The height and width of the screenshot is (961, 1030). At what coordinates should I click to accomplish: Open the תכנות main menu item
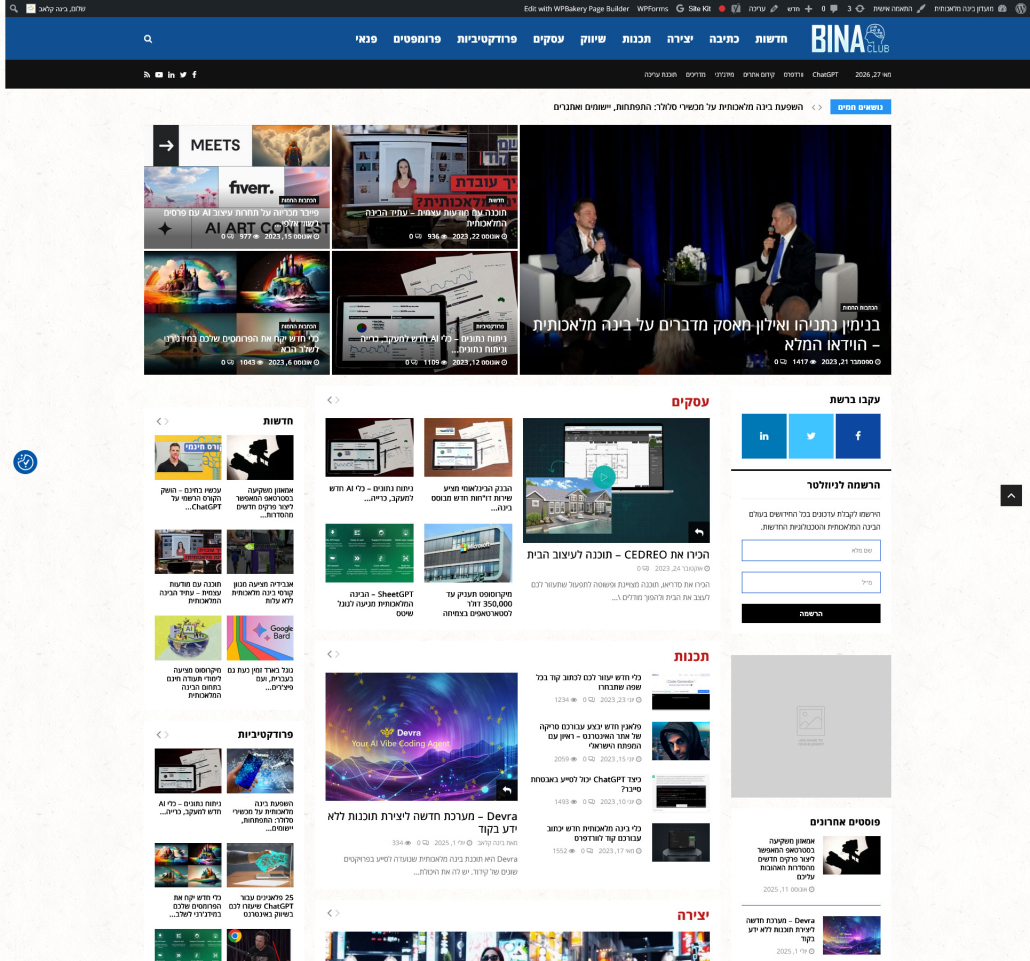point(637,39)
